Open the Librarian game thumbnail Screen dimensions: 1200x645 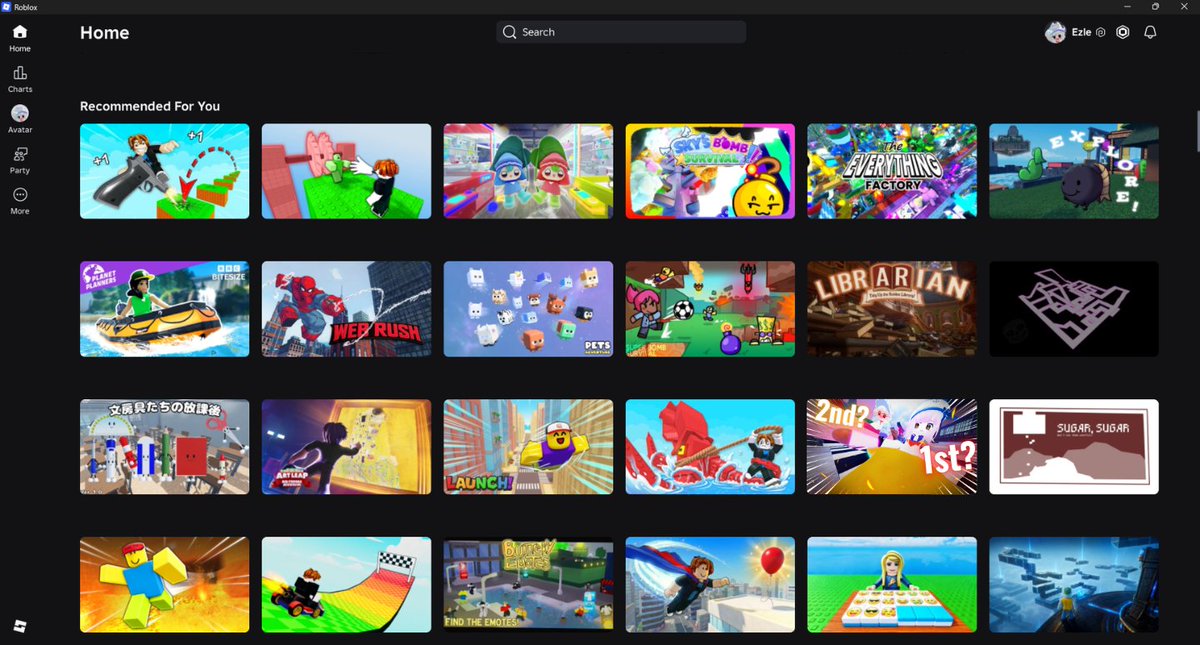pos(892,309)
